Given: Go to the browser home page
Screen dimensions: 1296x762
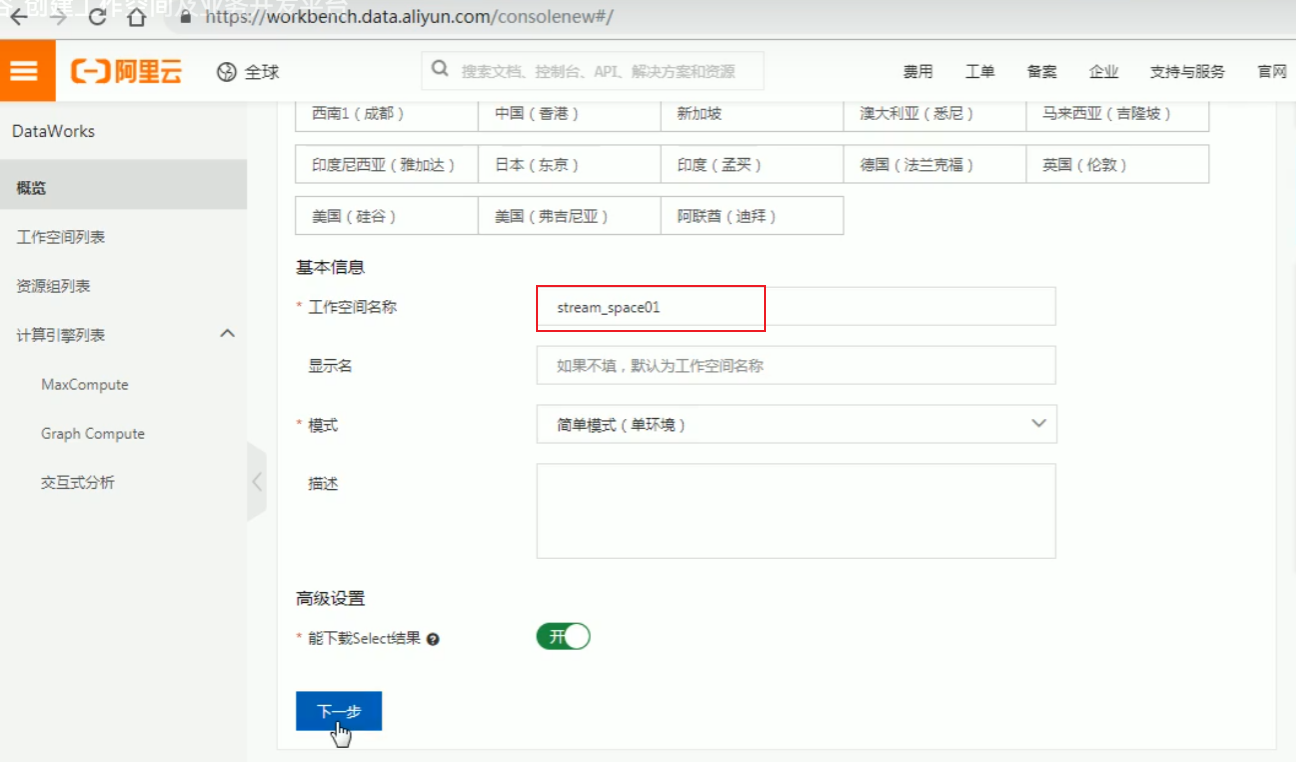Looking at the screenshot, I should (x=136, y=17).
